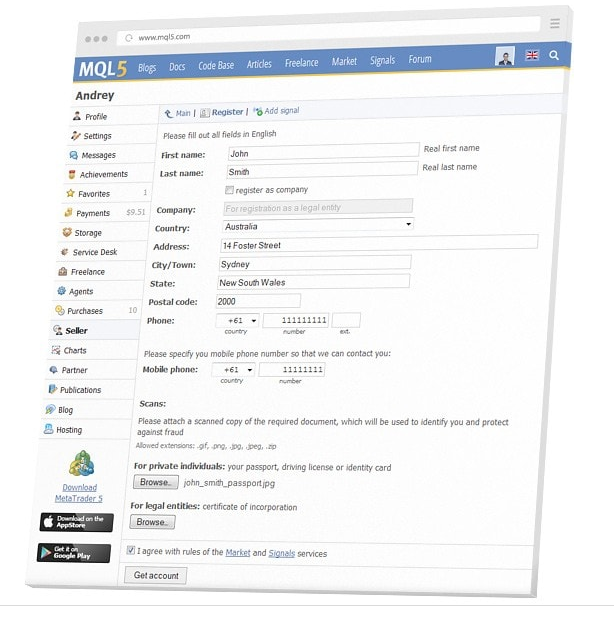614x618 pixels.
Task: Click the Download on the AppStore badge
Action: point(76,522)
